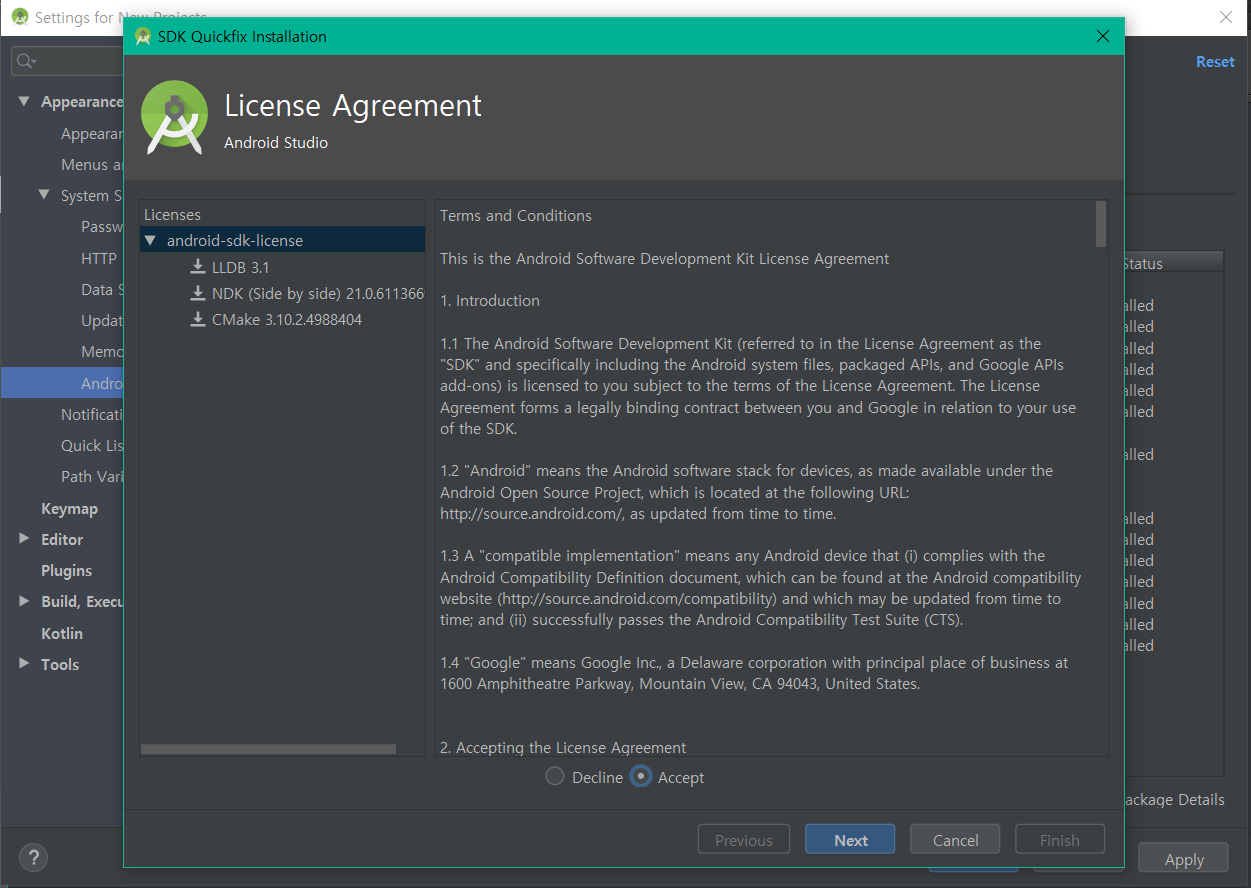Viewport: 1251px width, 888px height.
Task: Select the Accept radio button
Action: coord(641,777)
